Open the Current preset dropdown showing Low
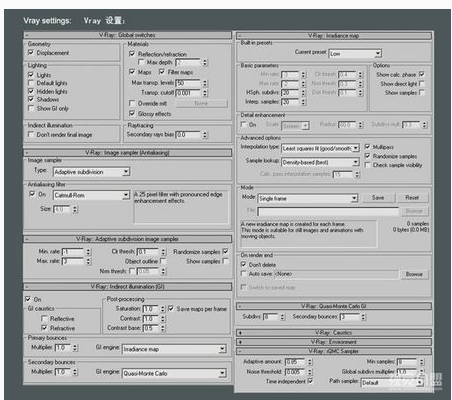The height and width of the screenshot is (400, 452). pos(355,54)
